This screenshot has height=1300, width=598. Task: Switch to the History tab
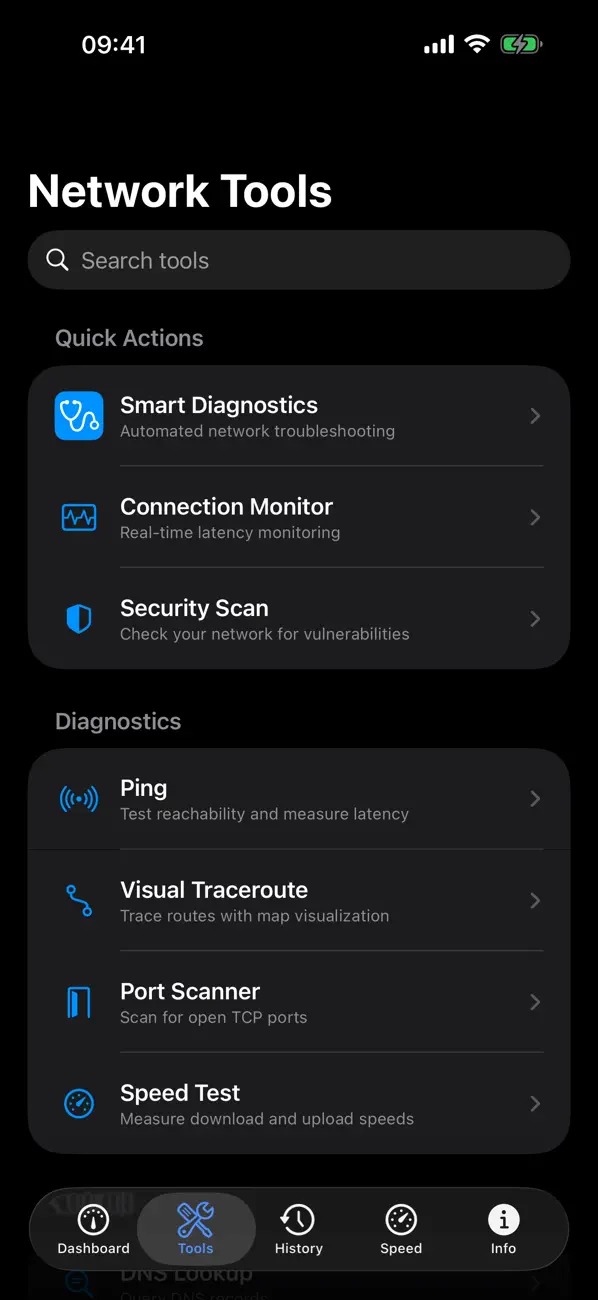[x=298, y=1229]
